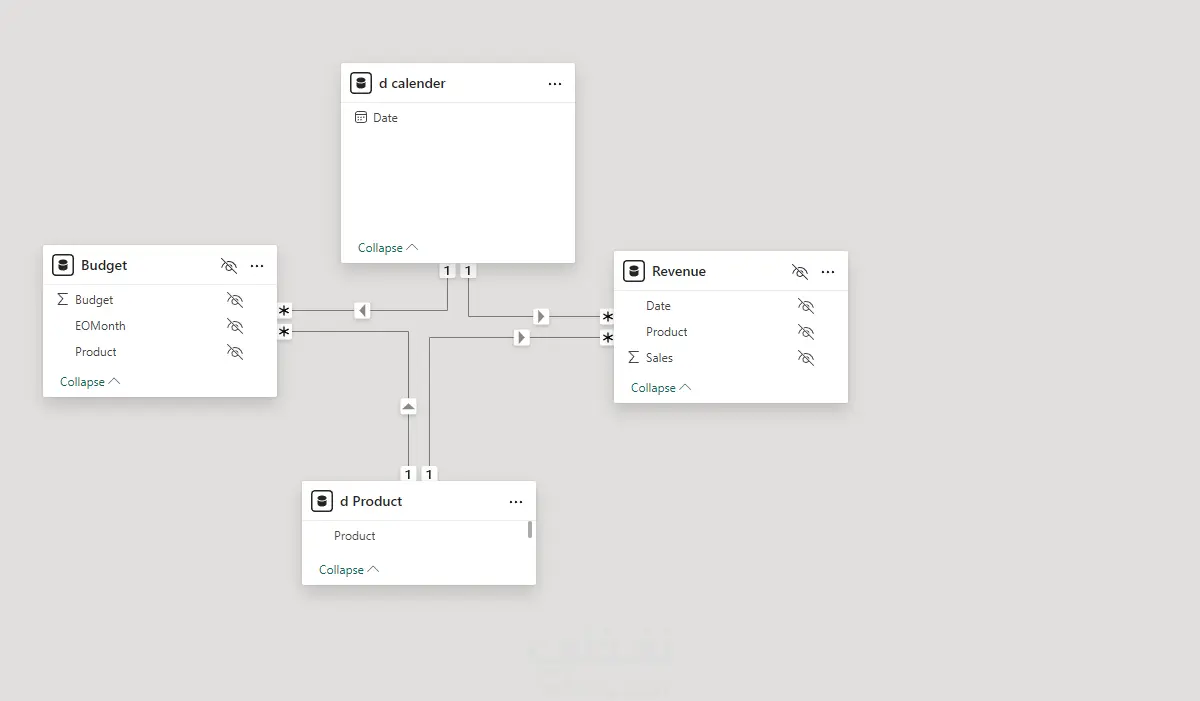Select the Date field in Revenue table

(658, 306)
